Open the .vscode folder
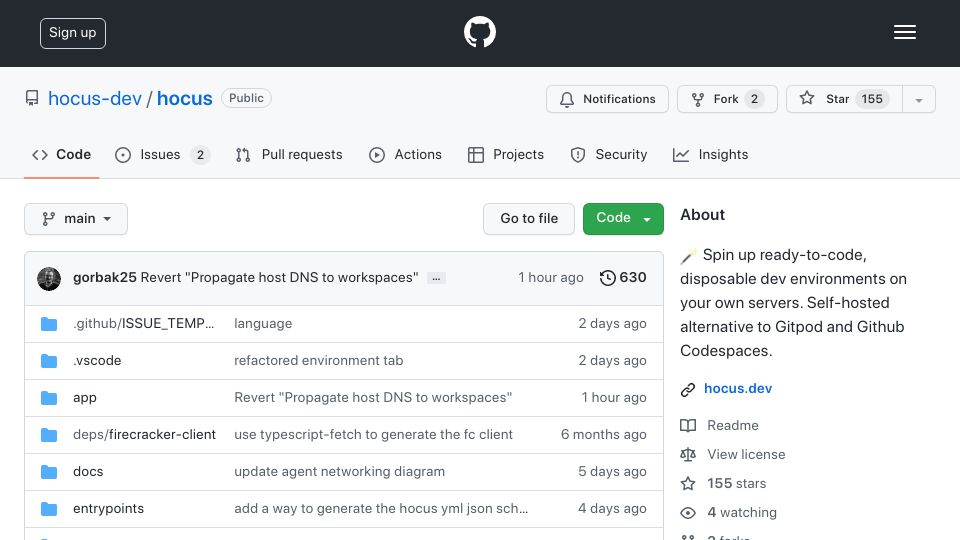 pos(97,361)
